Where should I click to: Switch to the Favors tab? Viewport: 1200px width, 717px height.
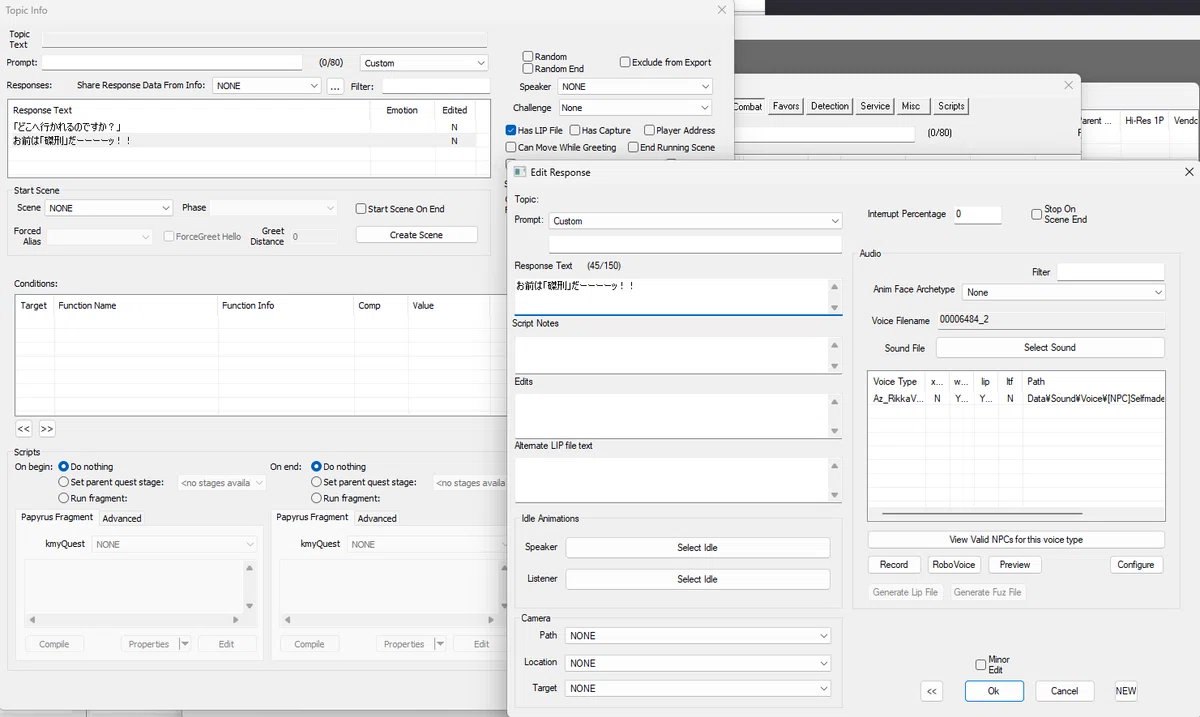pyautogui.click(x=786, y=106)
